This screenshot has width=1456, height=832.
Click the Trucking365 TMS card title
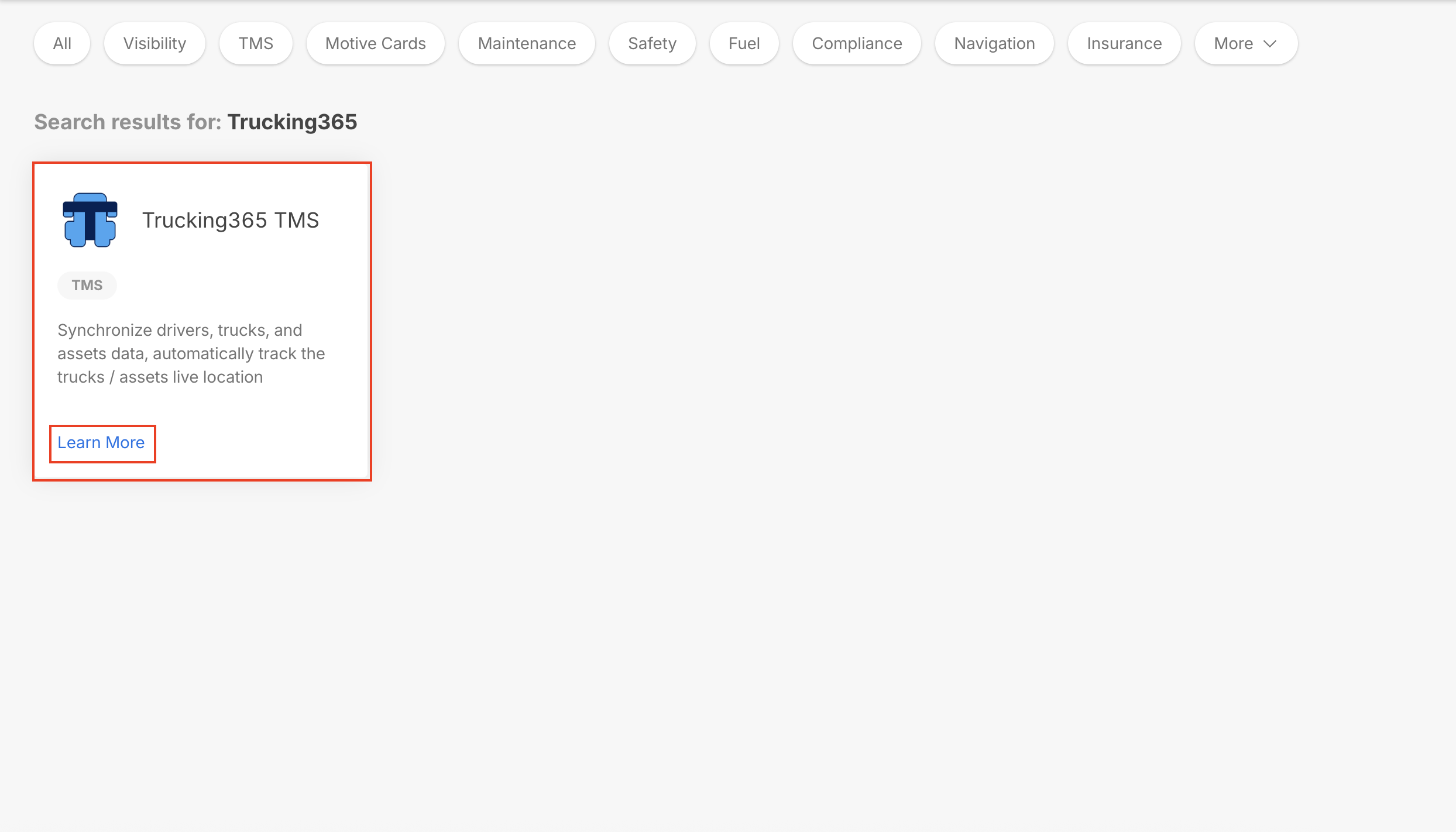231,220
